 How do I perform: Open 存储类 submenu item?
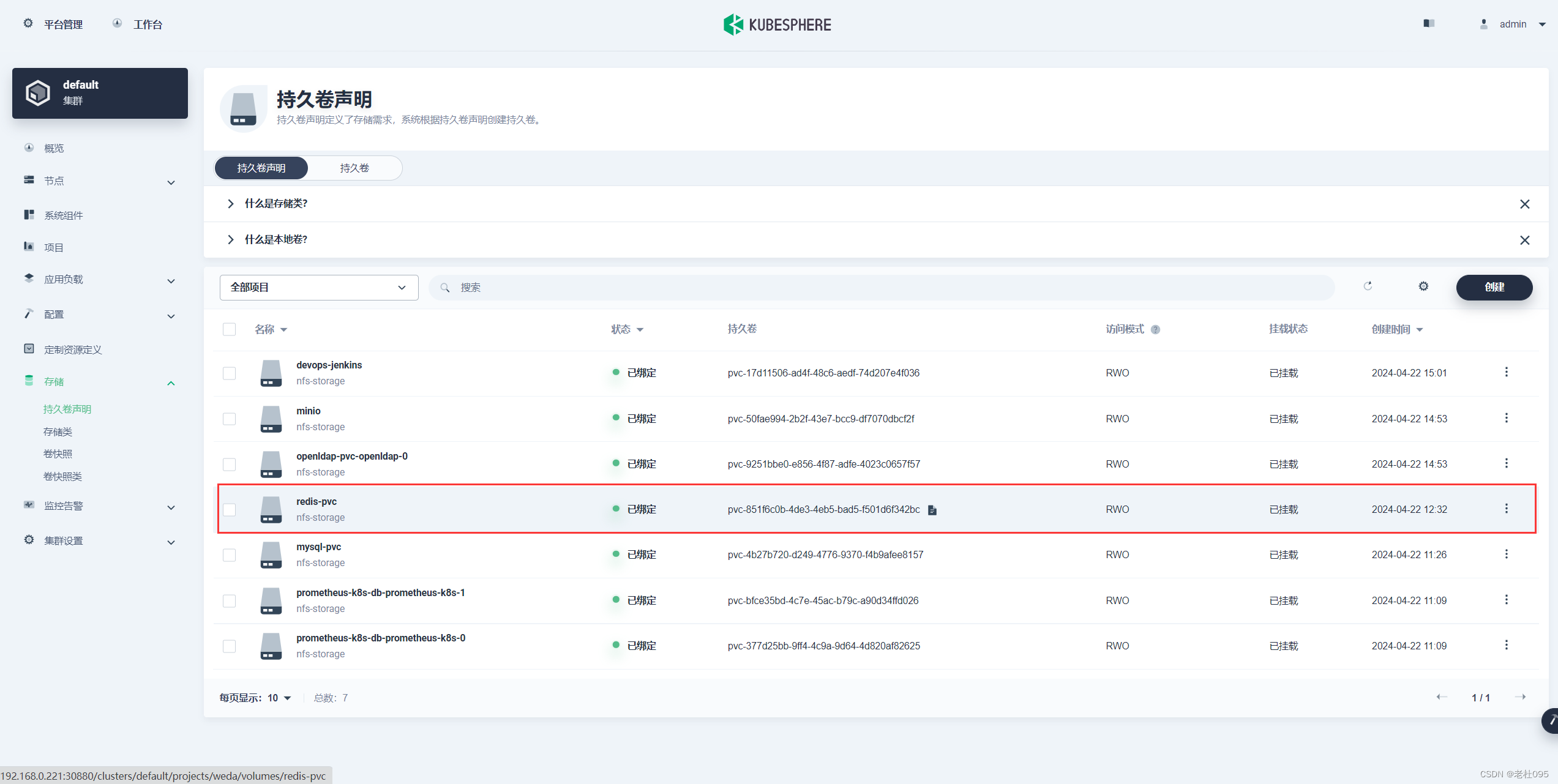click(x=58, y=431)
